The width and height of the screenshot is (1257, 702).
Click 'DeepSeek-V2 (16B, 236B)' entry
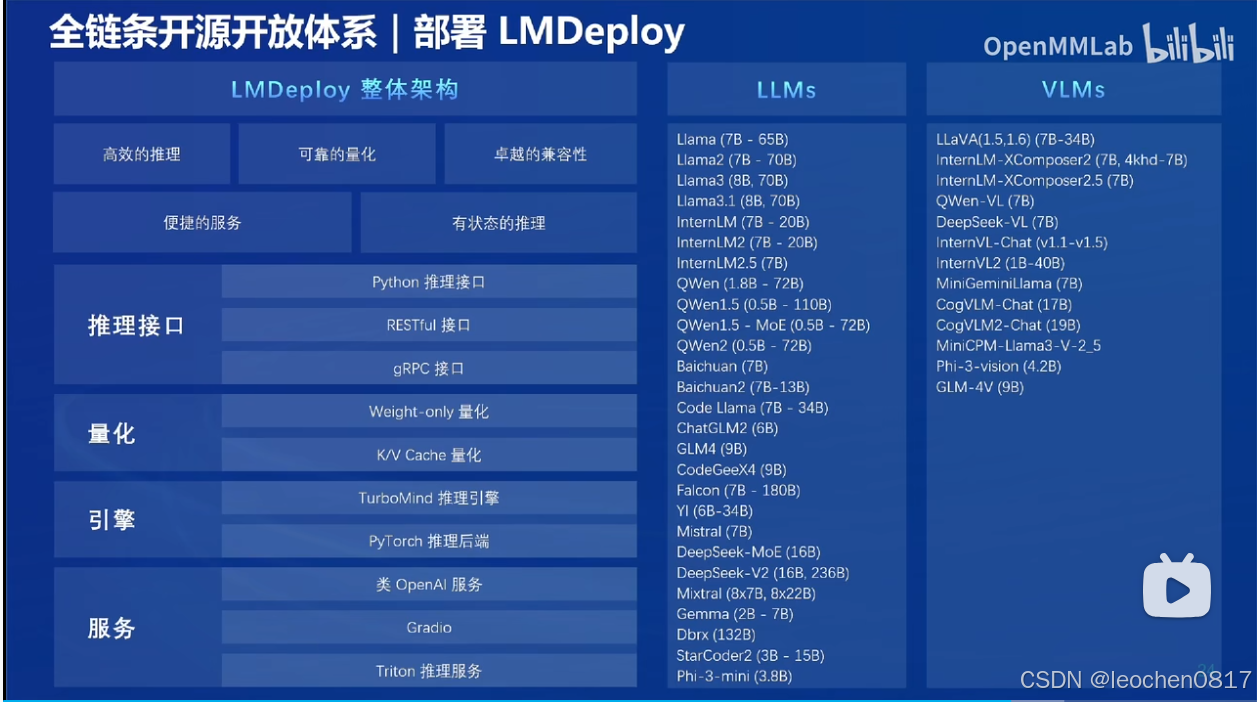[763, 573]
